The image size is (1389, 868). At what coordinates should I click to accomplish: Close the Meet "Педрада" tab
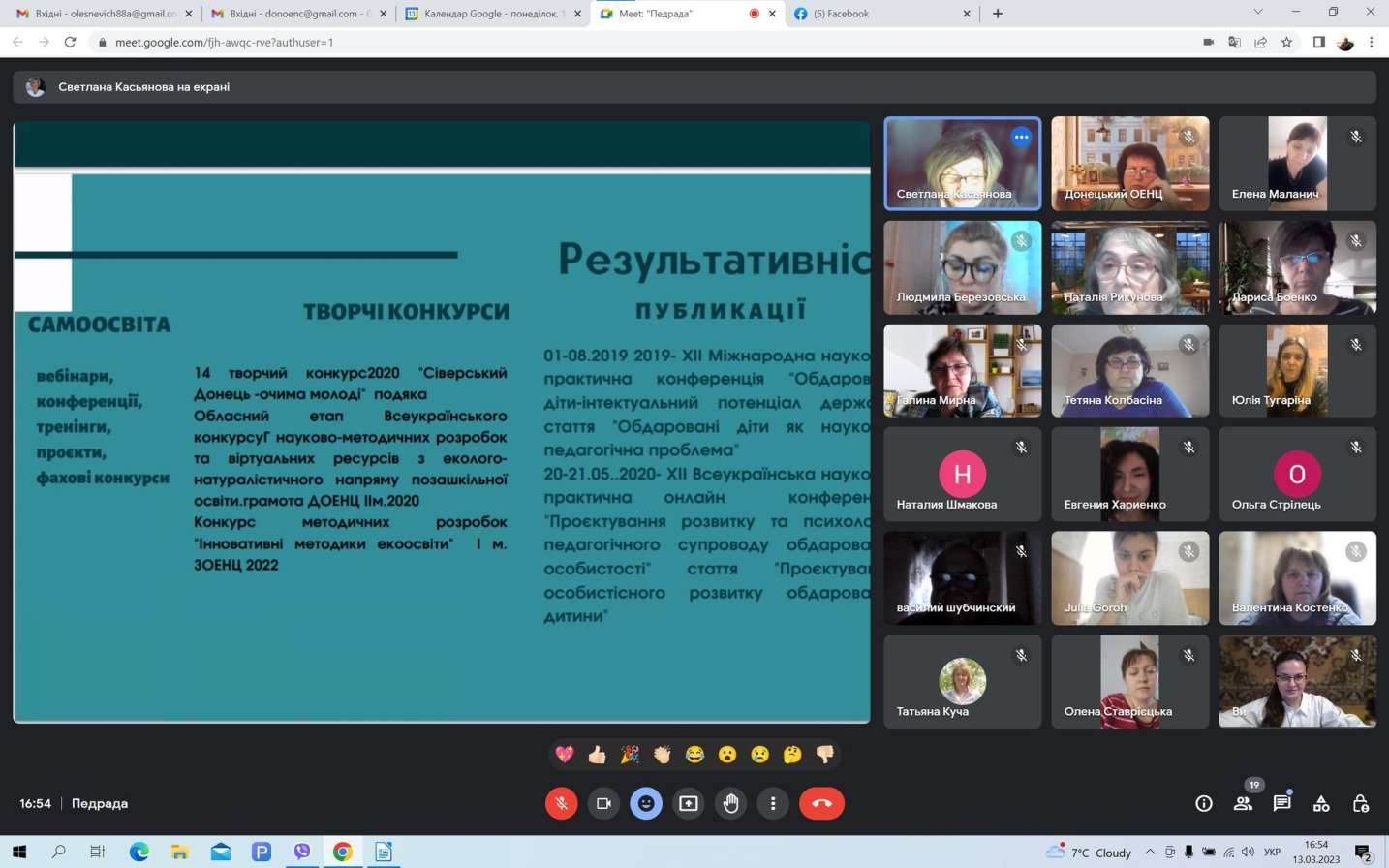772,14
